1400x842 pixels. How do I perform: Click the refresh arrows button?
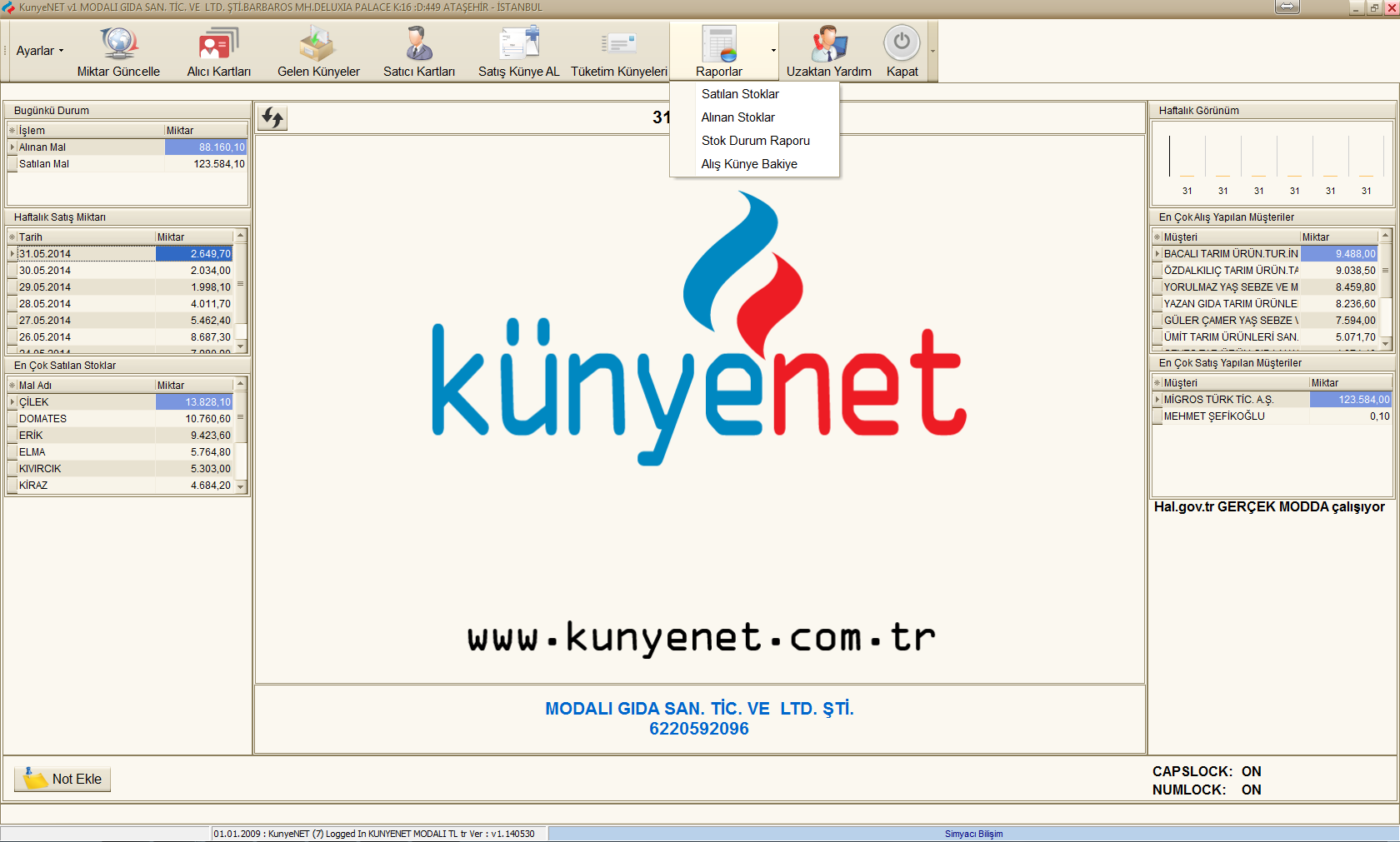(x=272, y=118)
